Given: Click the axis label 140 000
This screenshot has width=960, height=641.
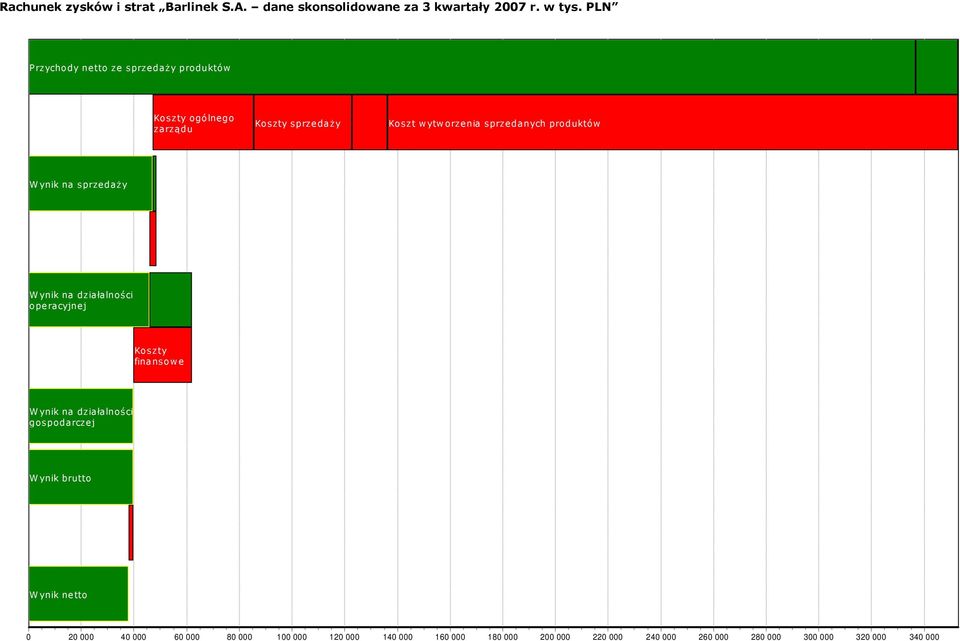Looking at the screenshot, I should click(397, 637).
